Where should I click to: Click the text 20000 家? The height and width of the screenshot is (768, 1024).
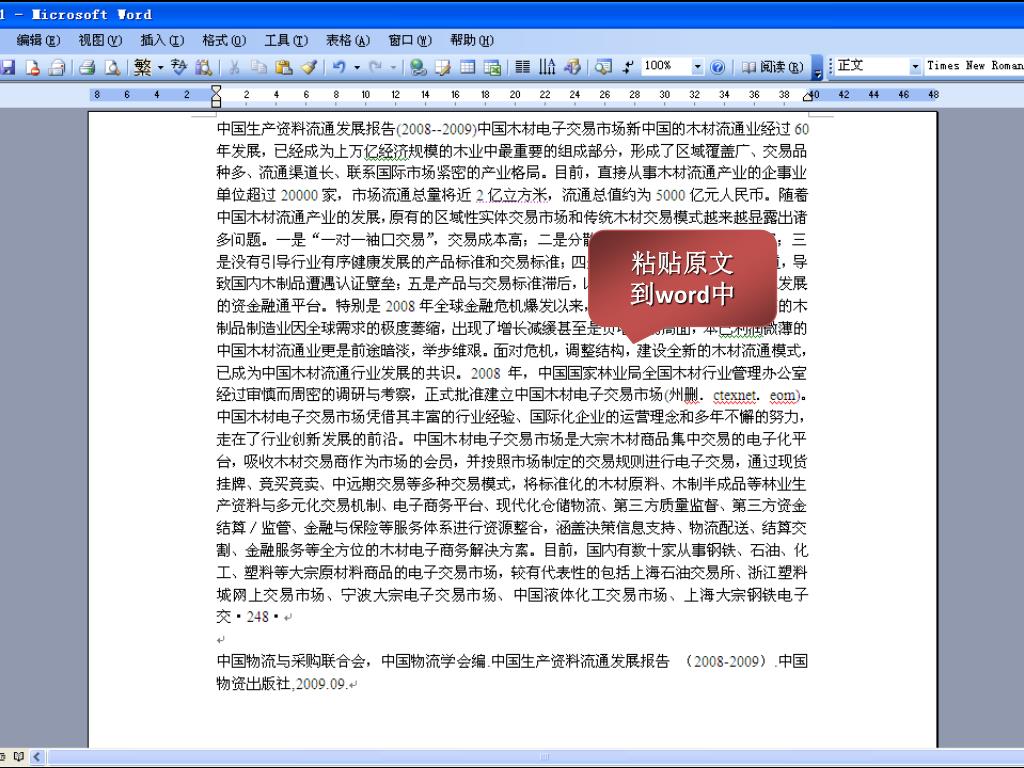pos(309,195)
